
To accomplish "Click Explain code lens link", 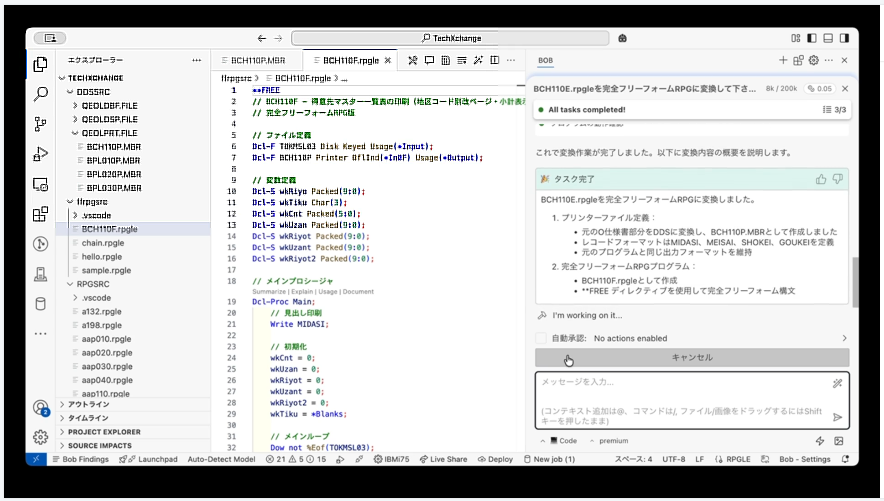I will click(x=302, y=292).
